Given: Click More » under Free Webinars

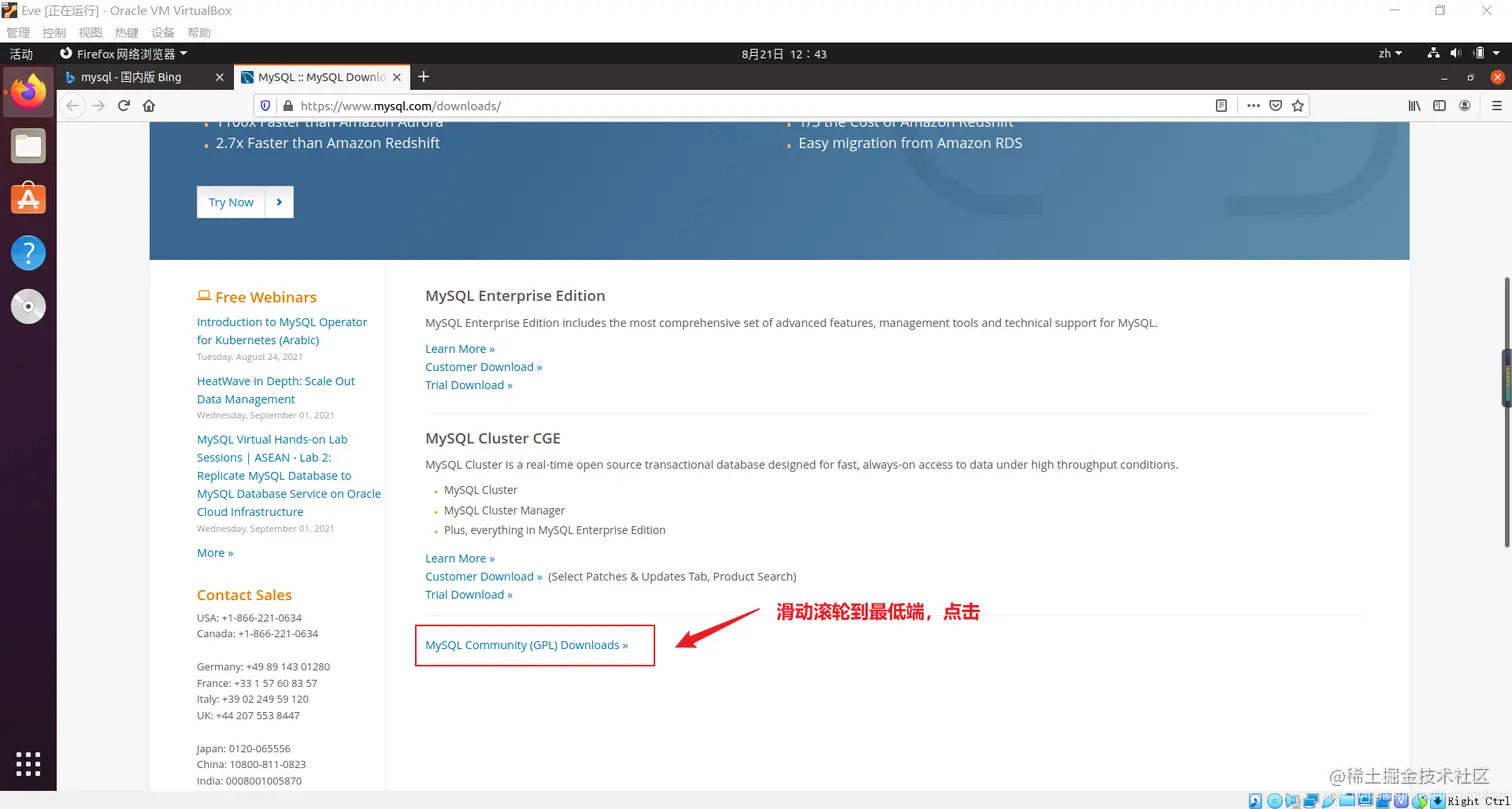Looking at the screenshot, I should (x=215, y=553).
